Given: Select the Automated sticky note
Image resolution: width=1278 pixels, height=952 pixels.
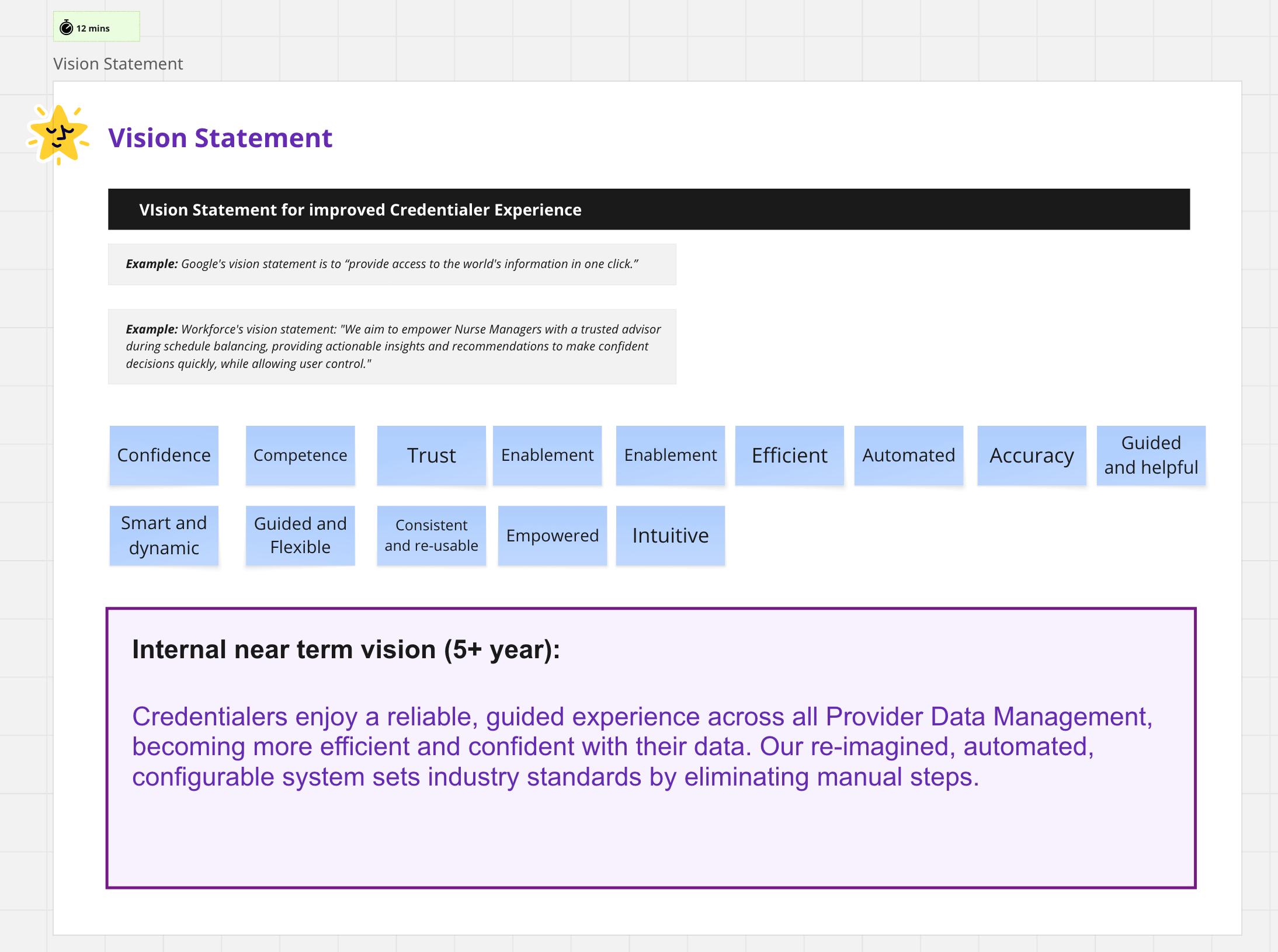Looking at the screenshot, I should 908,455.
